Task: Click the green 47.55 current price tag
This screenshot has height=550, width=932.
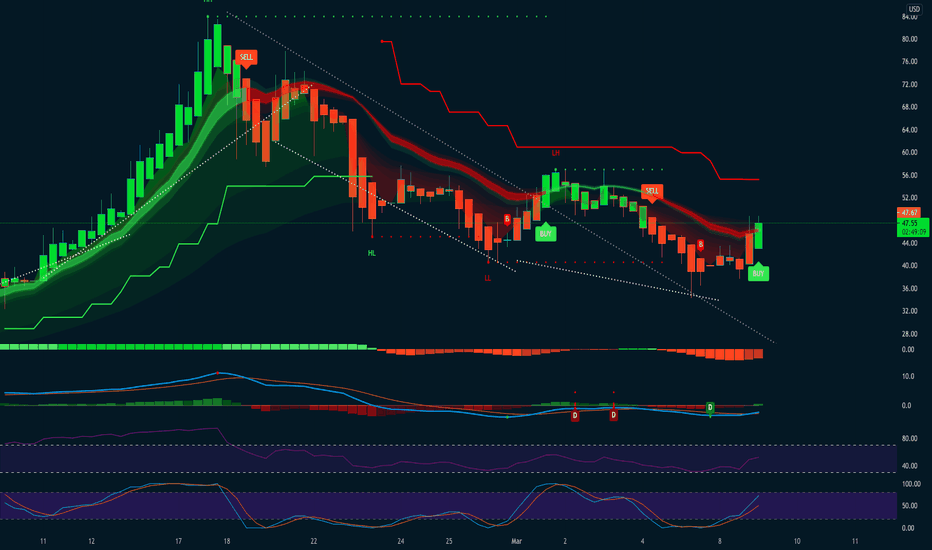Action: [909, 224]
